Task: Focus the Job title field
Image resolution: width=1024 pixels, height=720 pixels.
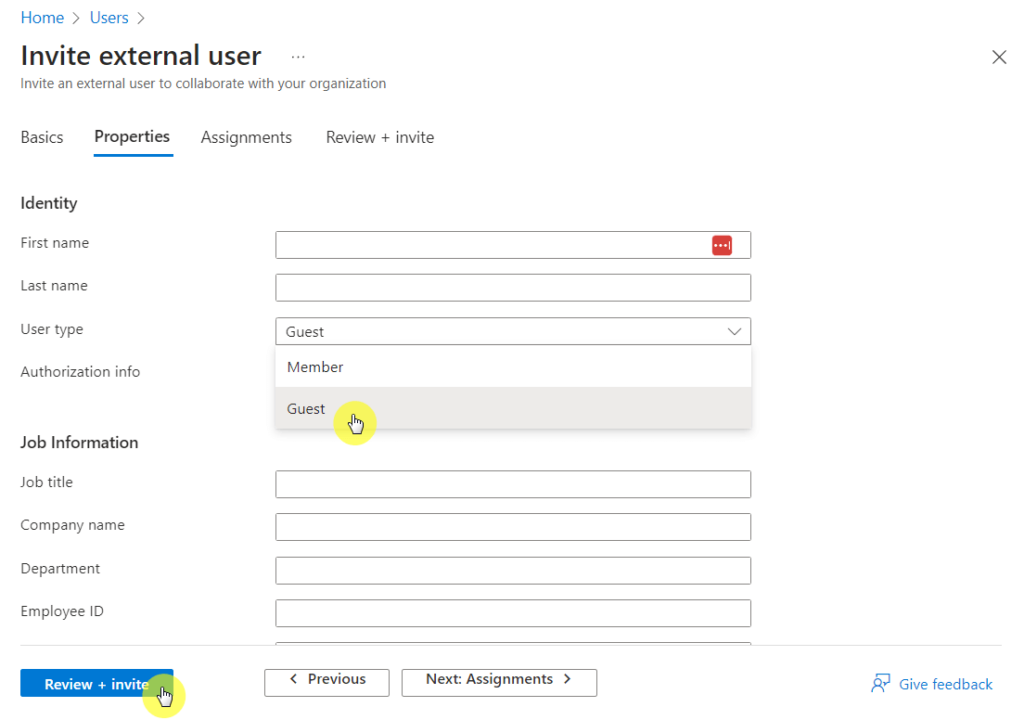Action: [513, 484]
